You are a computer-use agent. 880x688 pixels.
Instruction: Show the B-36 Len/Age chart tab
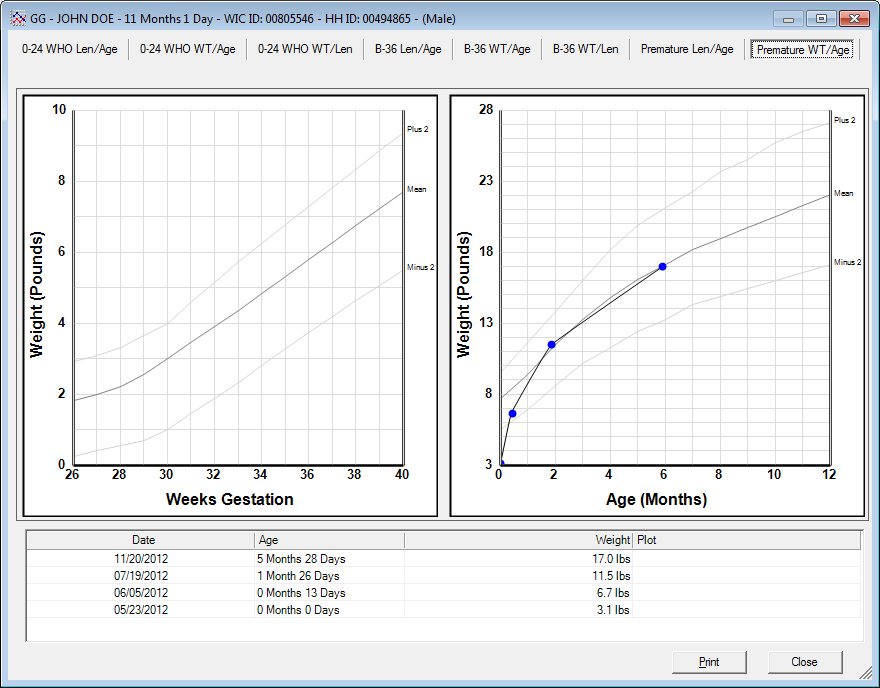(408, 49)
